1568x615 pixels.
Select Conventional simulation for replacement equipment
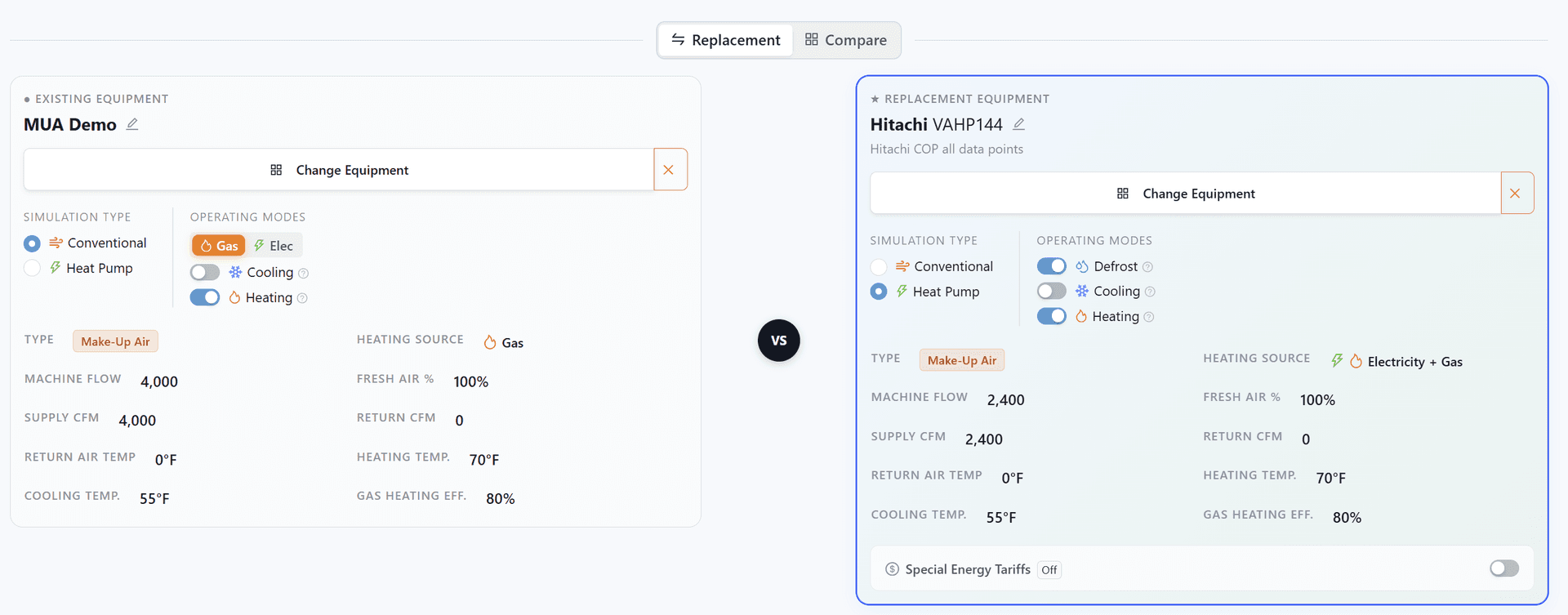click(879, 267)
